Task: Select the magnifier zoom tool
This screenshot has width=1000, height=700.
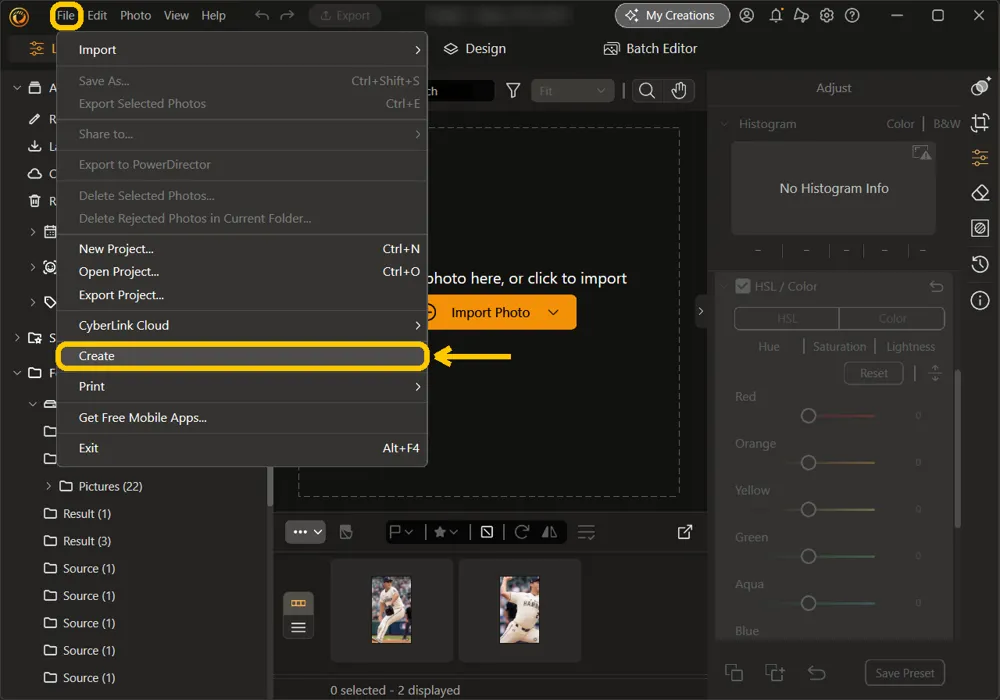Action: (647, 91)
